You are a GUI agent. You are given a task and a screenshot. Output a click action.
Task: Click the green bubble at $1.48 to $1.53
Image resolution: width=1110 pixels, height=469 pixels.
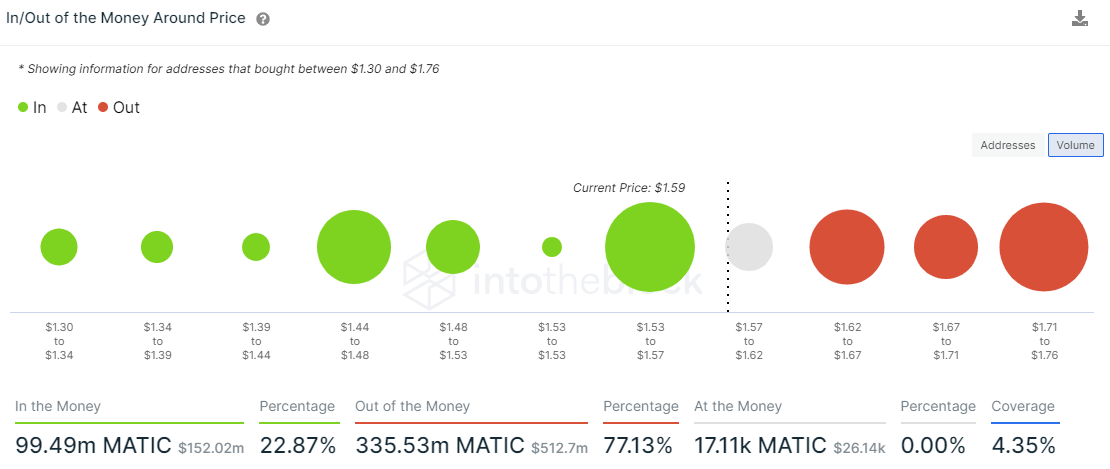tap(453, 247)
